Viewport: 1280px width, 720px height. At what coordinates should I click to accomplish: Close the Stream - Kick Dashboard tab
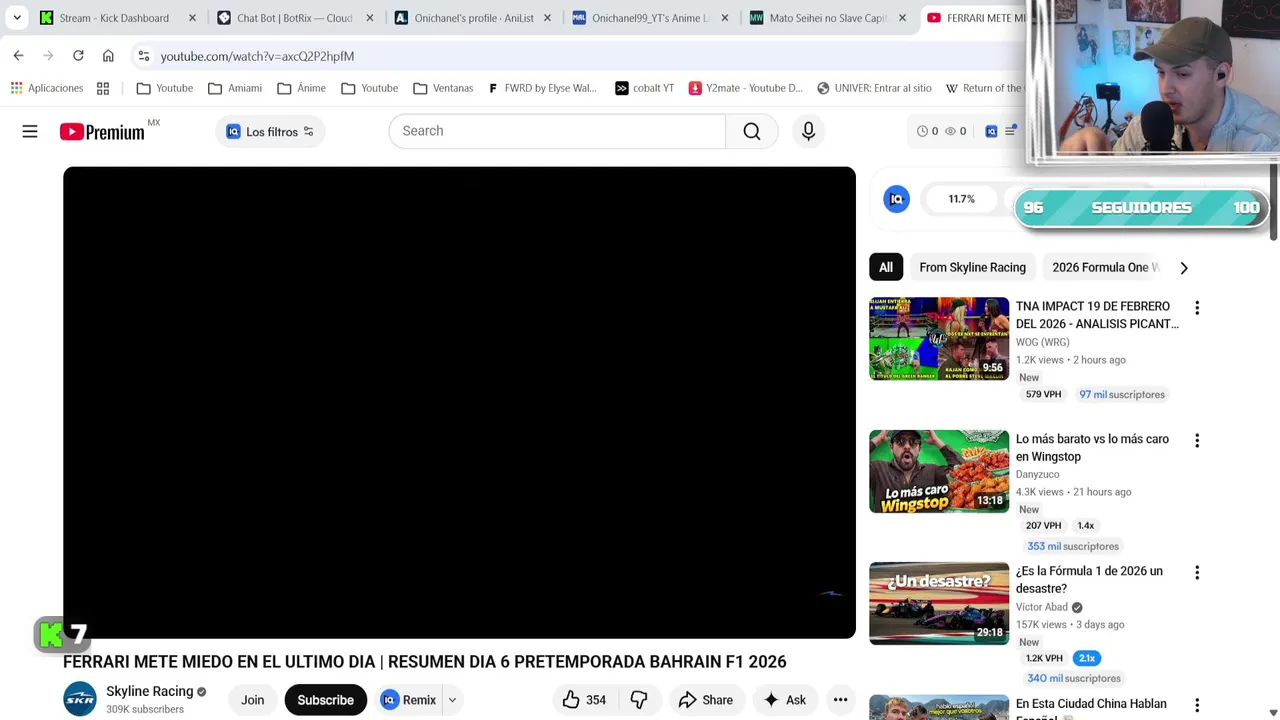192,18
